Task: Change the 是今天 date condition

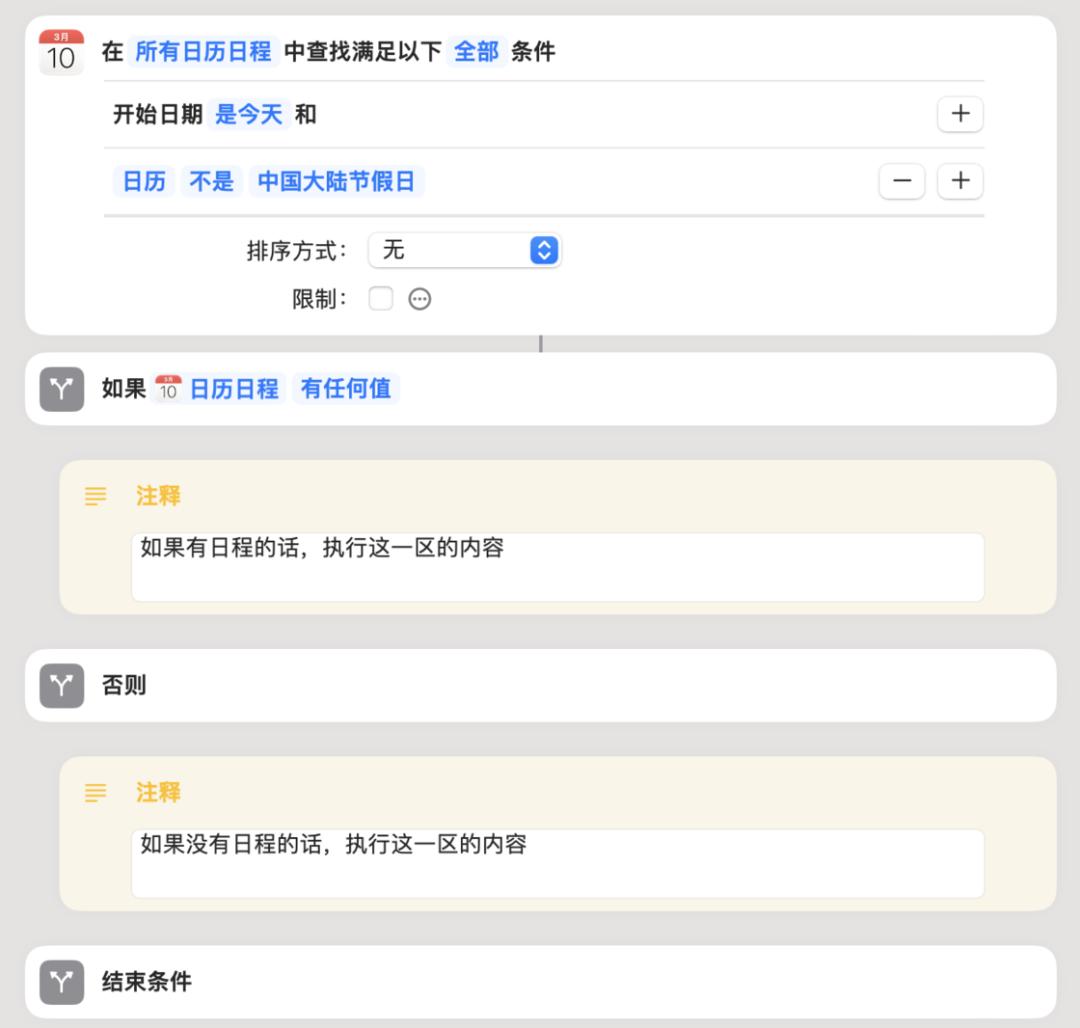Action: pyautogui.click(x=249, y=115)
